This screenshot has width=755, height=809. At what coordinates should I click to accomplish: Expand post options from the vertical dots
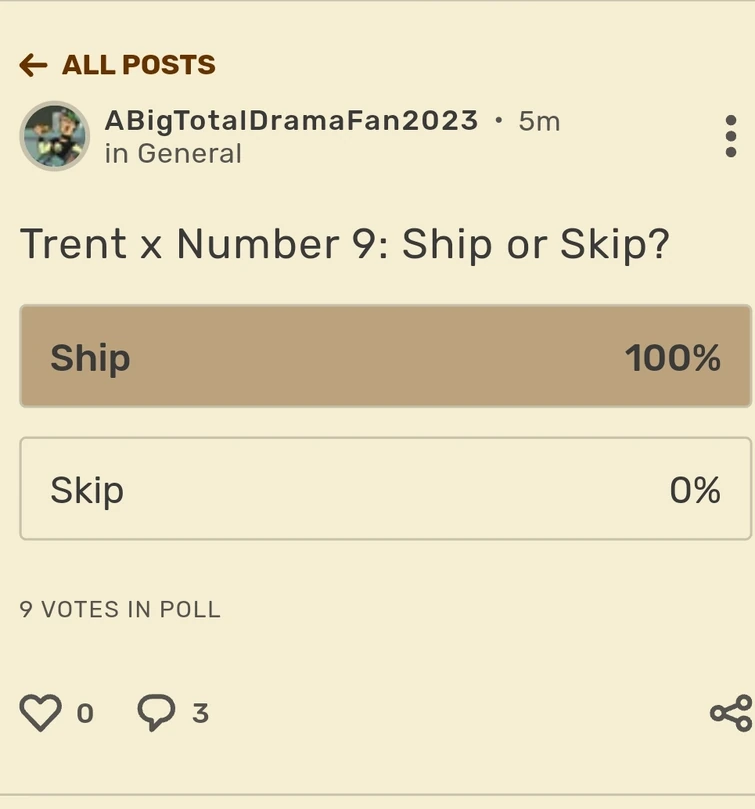729,136
